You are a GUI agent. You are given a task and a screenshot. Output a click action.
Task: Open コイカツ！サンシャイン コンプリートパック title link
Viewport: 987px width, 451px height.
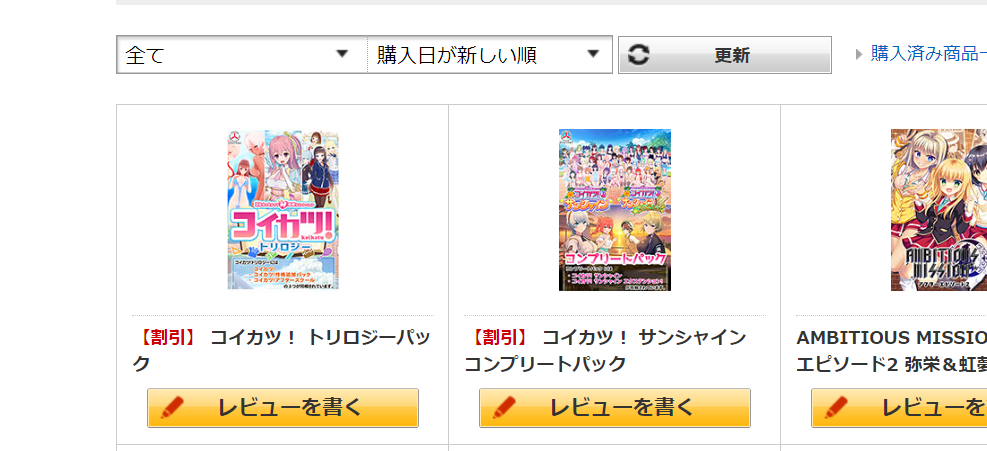(x=606, y=350)
